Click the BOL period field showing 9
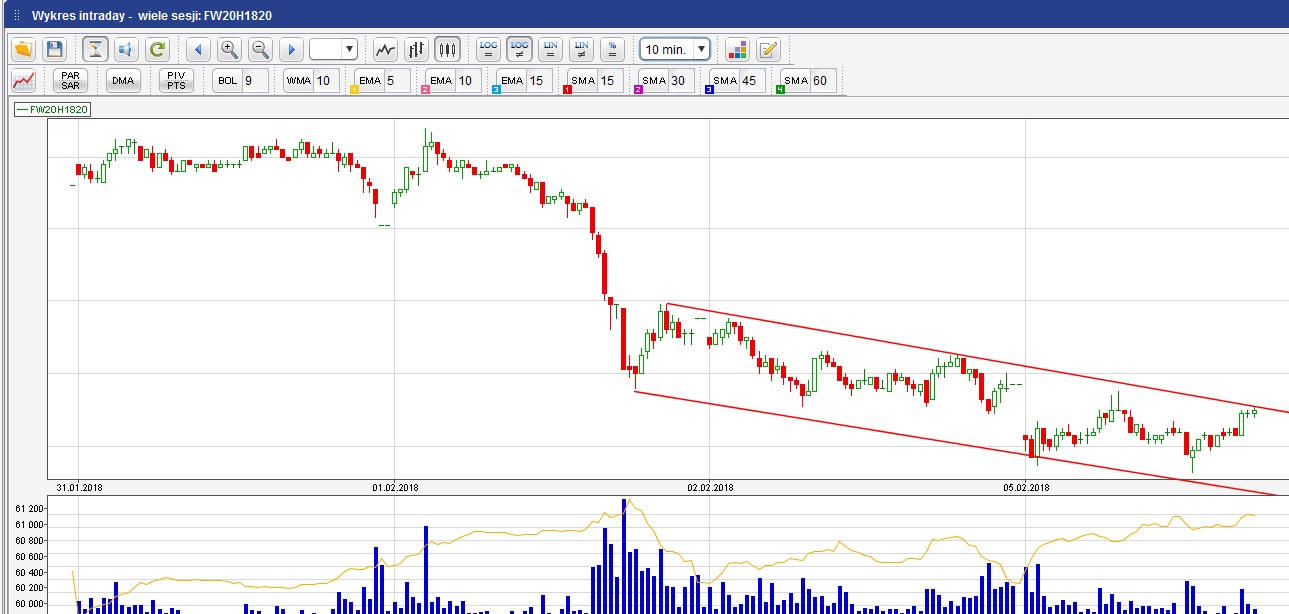Image resolution: width=1289 pixels, height=614 pixels. 254,81
